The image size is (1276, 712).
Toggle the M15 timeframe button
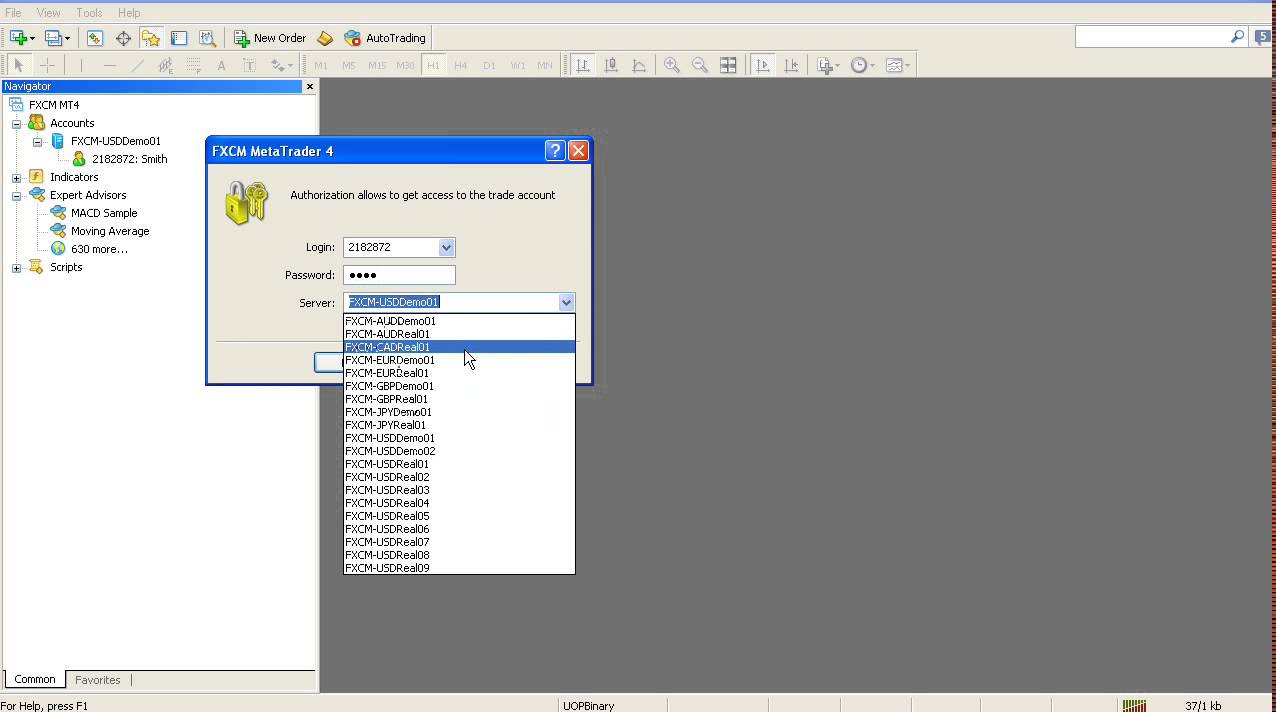pos(377,65)
